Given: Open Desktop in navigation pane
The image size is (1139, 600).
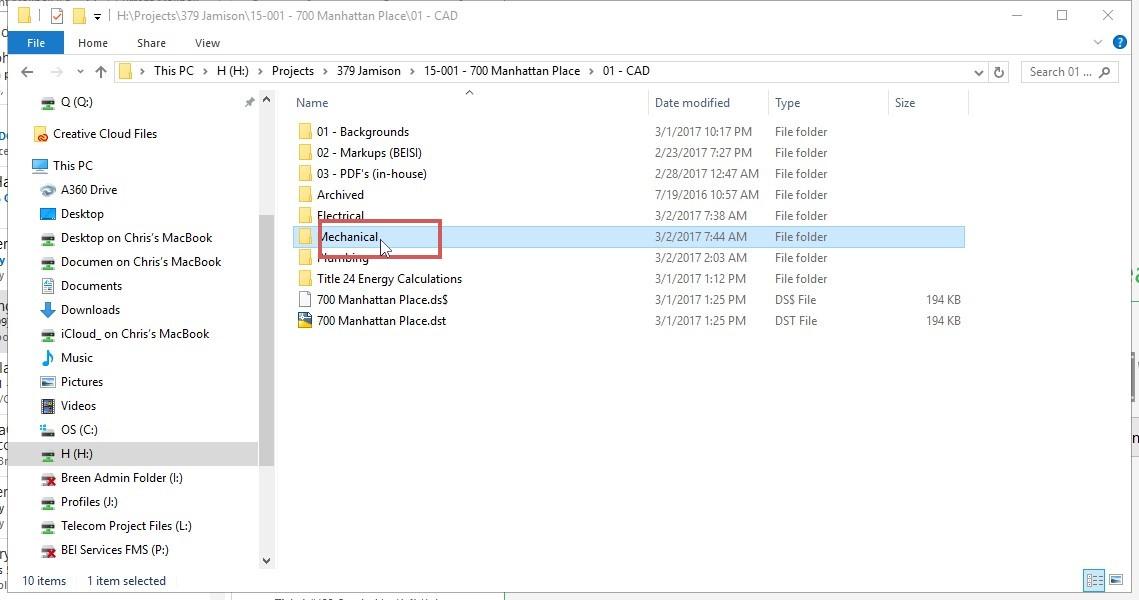Looking at the screenshot, I should coord(82,214).
